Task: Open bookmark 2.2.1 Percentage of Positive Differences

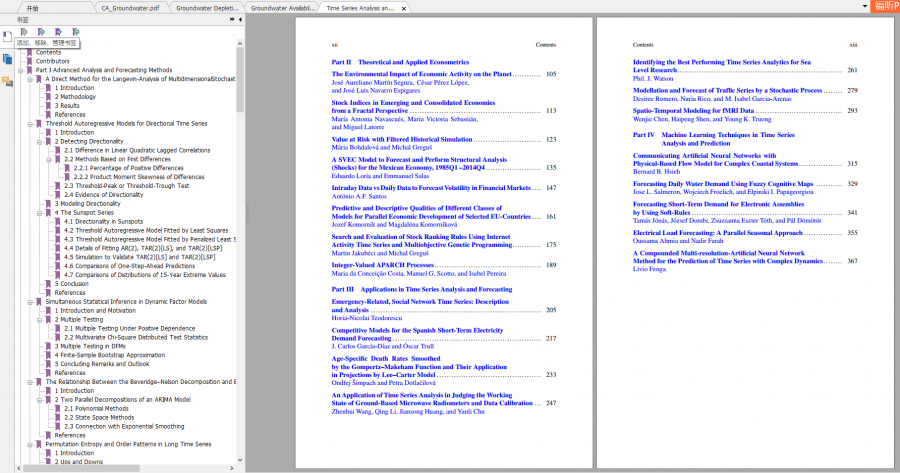Action: 129,168
